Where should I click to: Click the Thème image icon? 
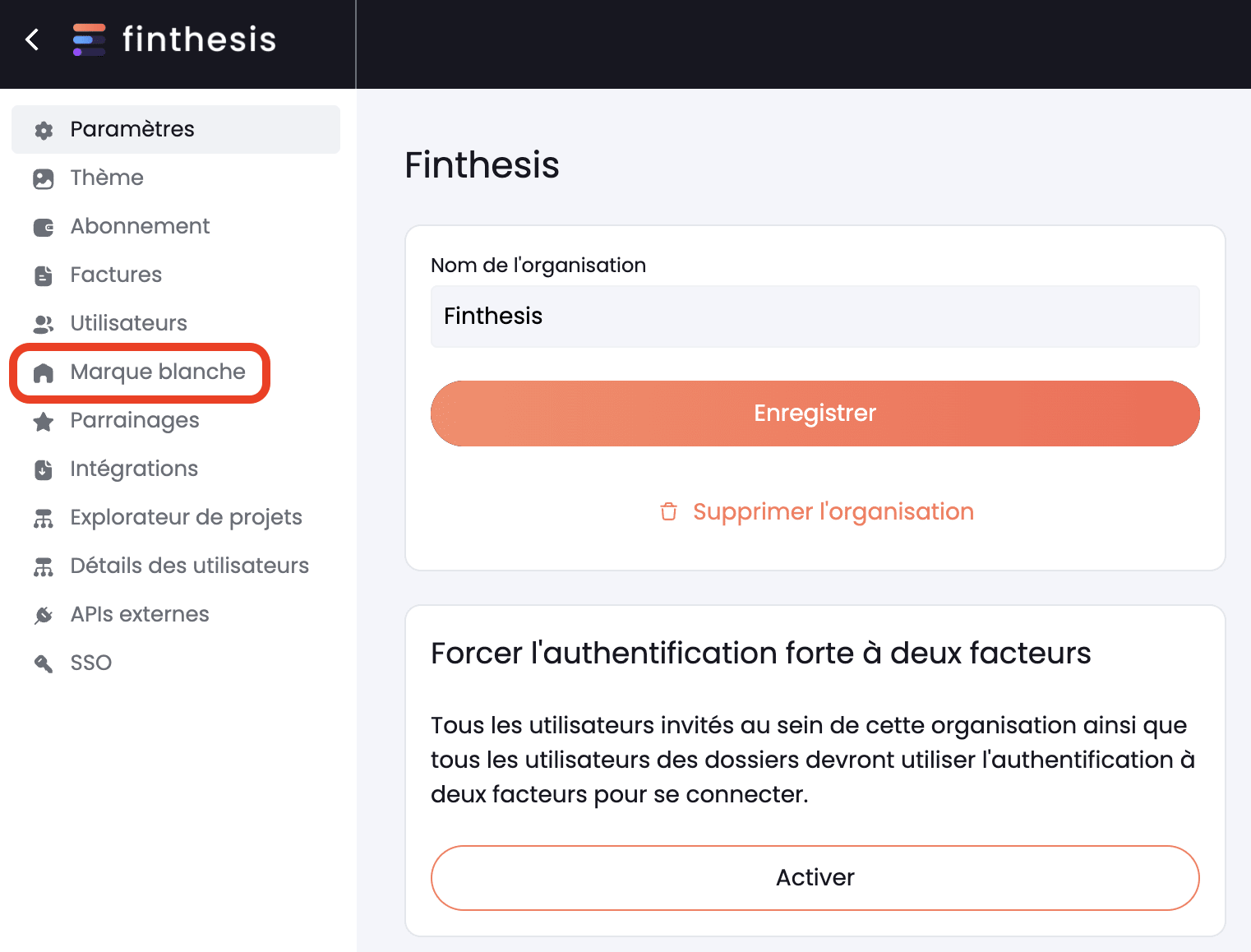[44, 178]
